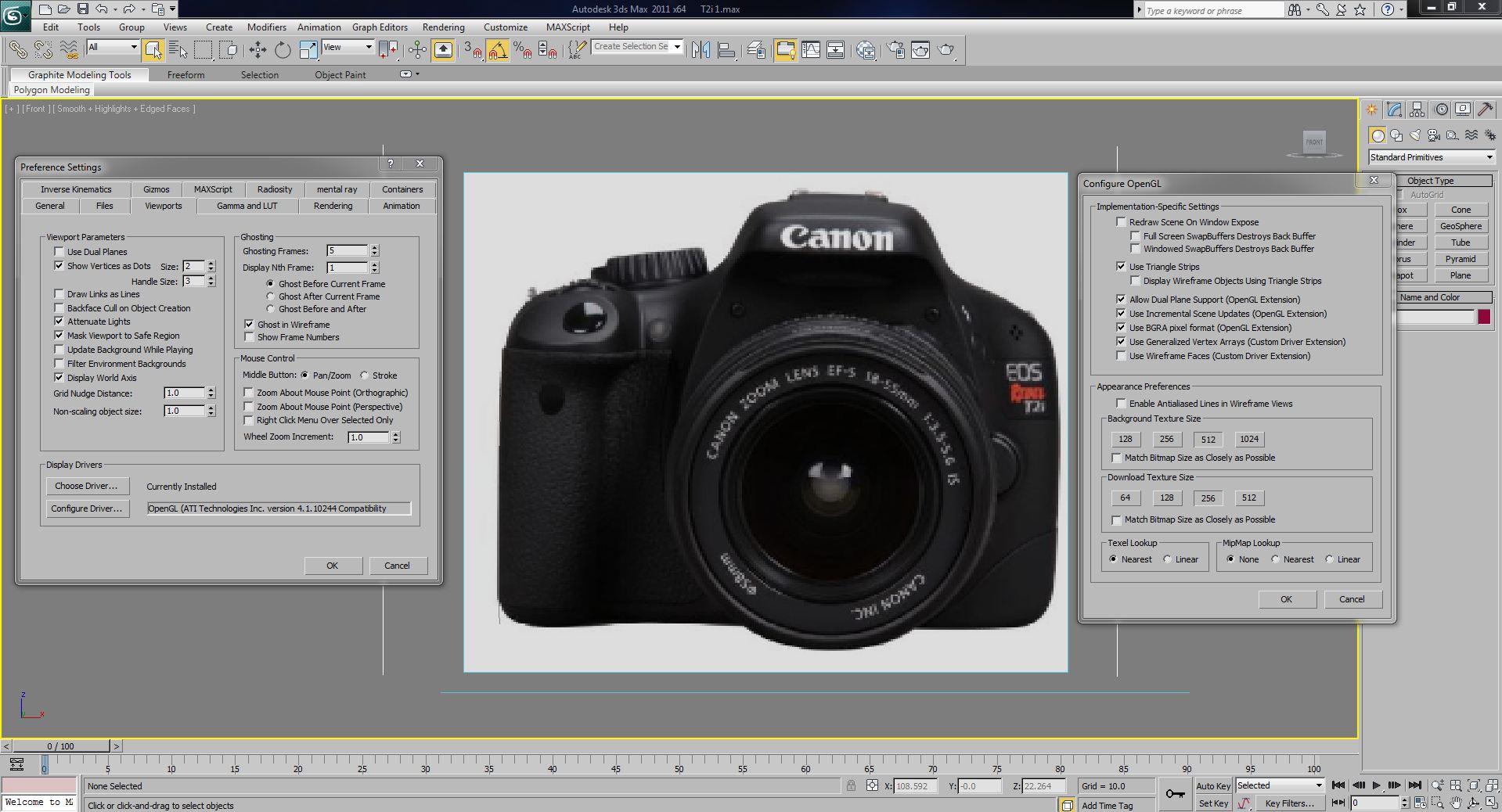
Task: Jump to end of animation
Action: click(1414, 785)
